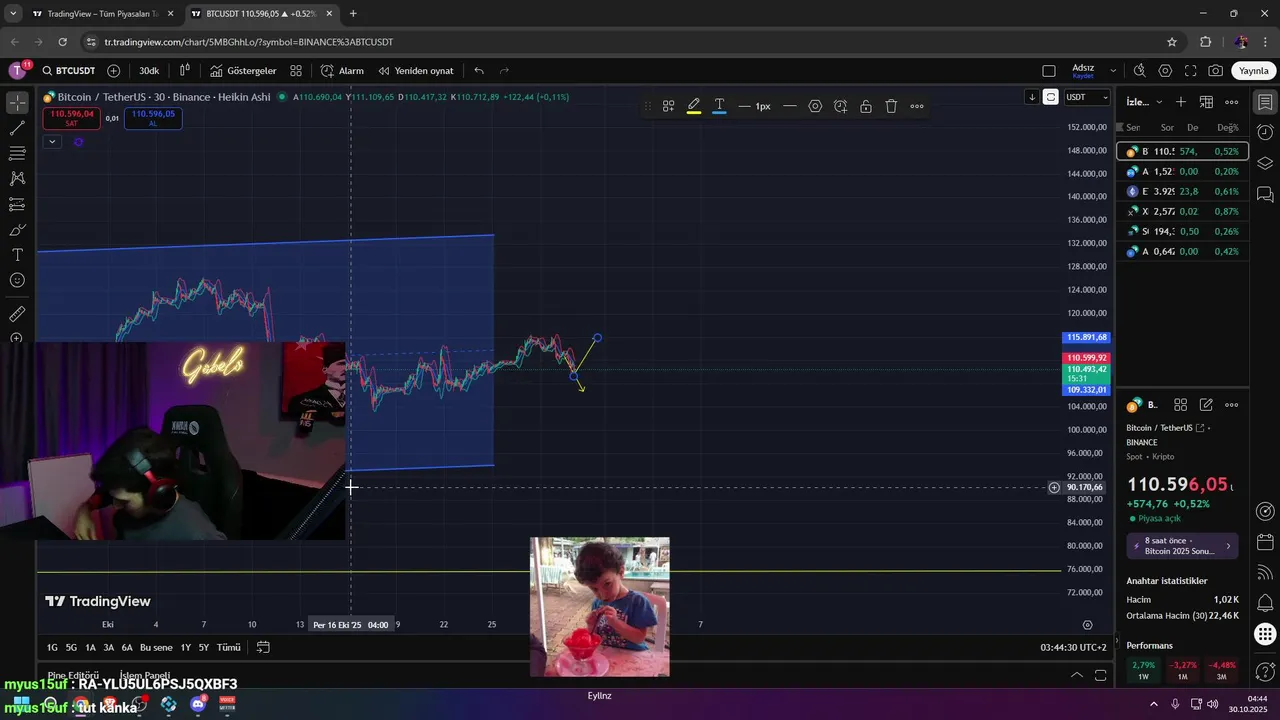
Task: Select the X 2,57 watchlist row
Action: click(1183, 211)
